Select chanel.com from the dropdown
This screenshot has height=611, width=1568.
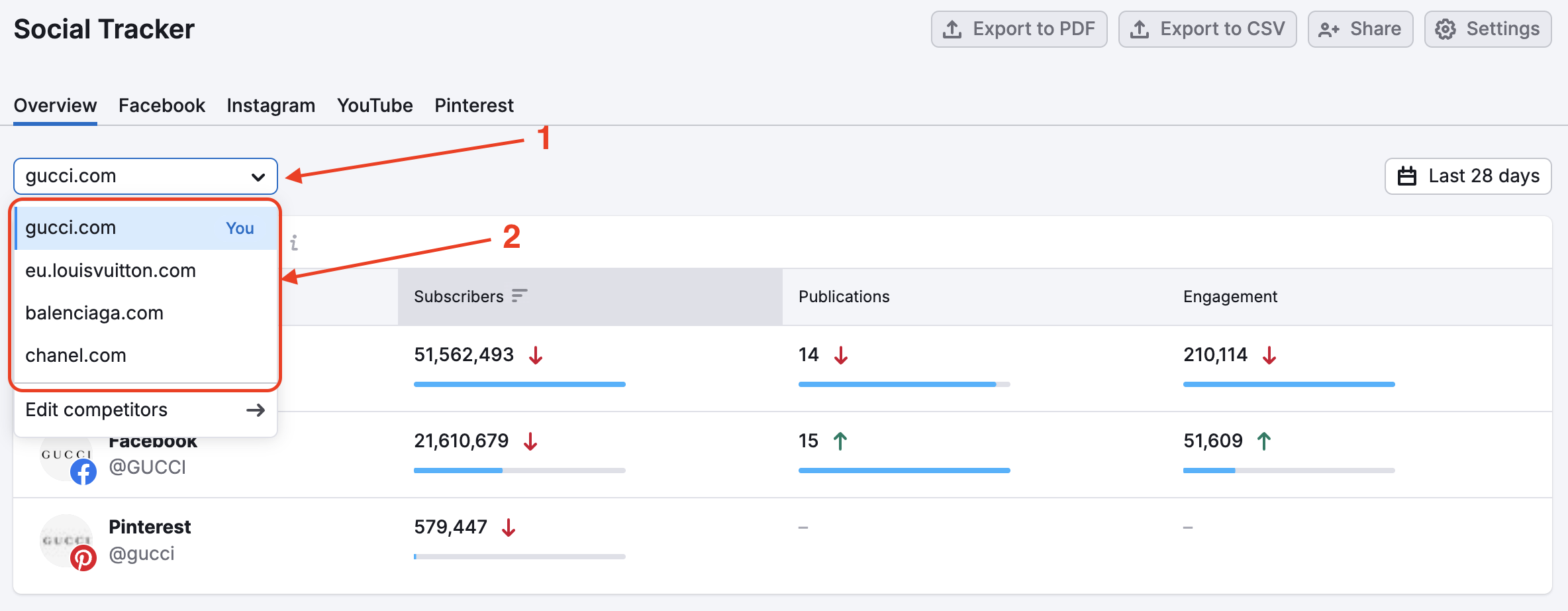75,355
